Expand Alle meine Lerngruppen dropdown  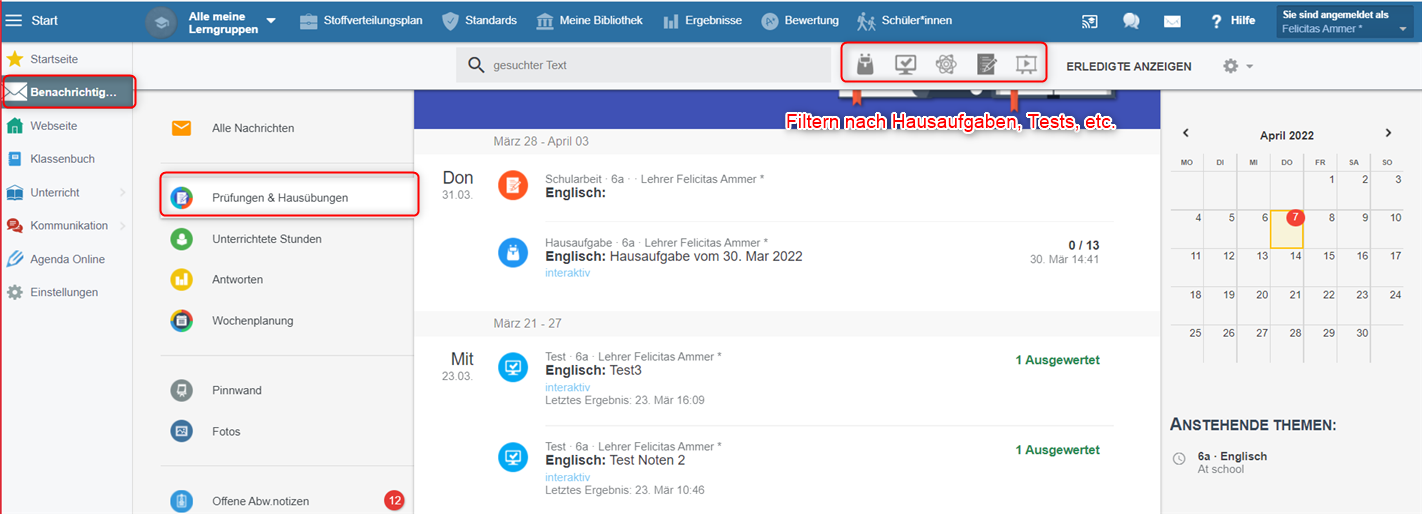[x=270, y=21]
